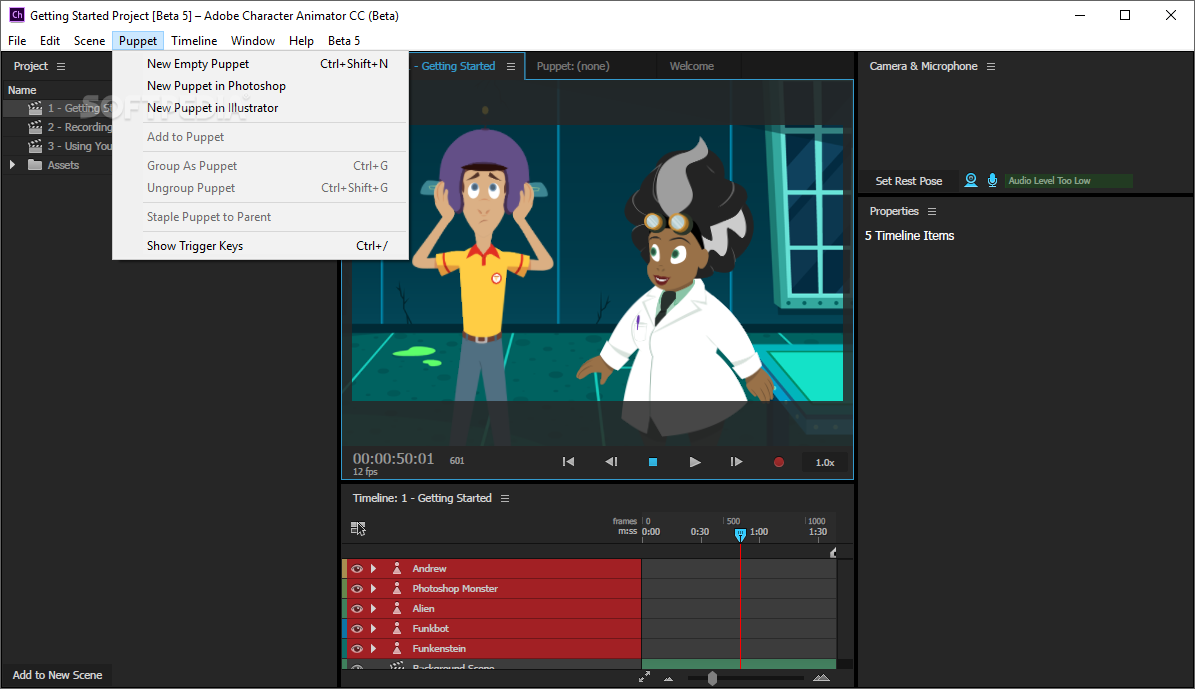The image size is (1195, 689).
Task: Open the Scene panel menu icon
Action: tap(511, 66)
